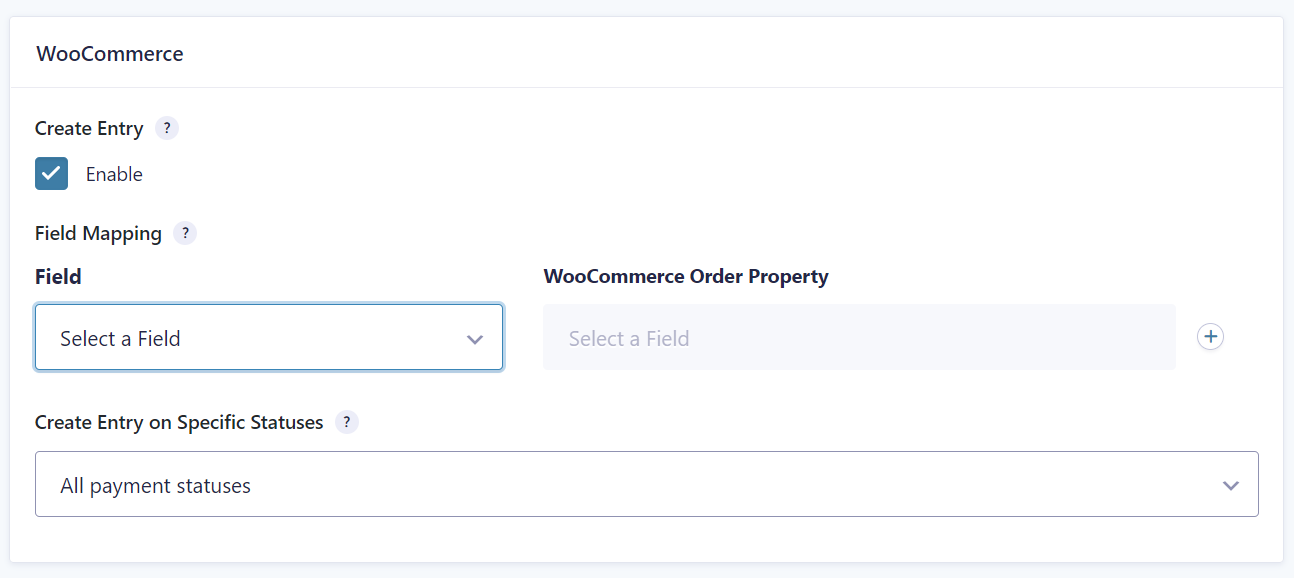The width and height of the screenshot is (1294, 578).
Task: Click the Field Mapping heading text
Action: pyautogui.click(x=96, y=233)
